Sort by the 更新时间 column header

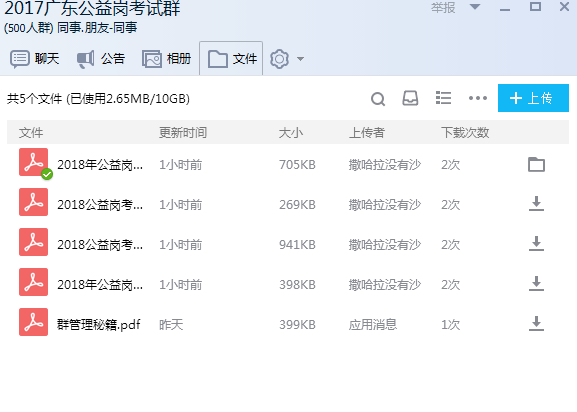point(183,132)
